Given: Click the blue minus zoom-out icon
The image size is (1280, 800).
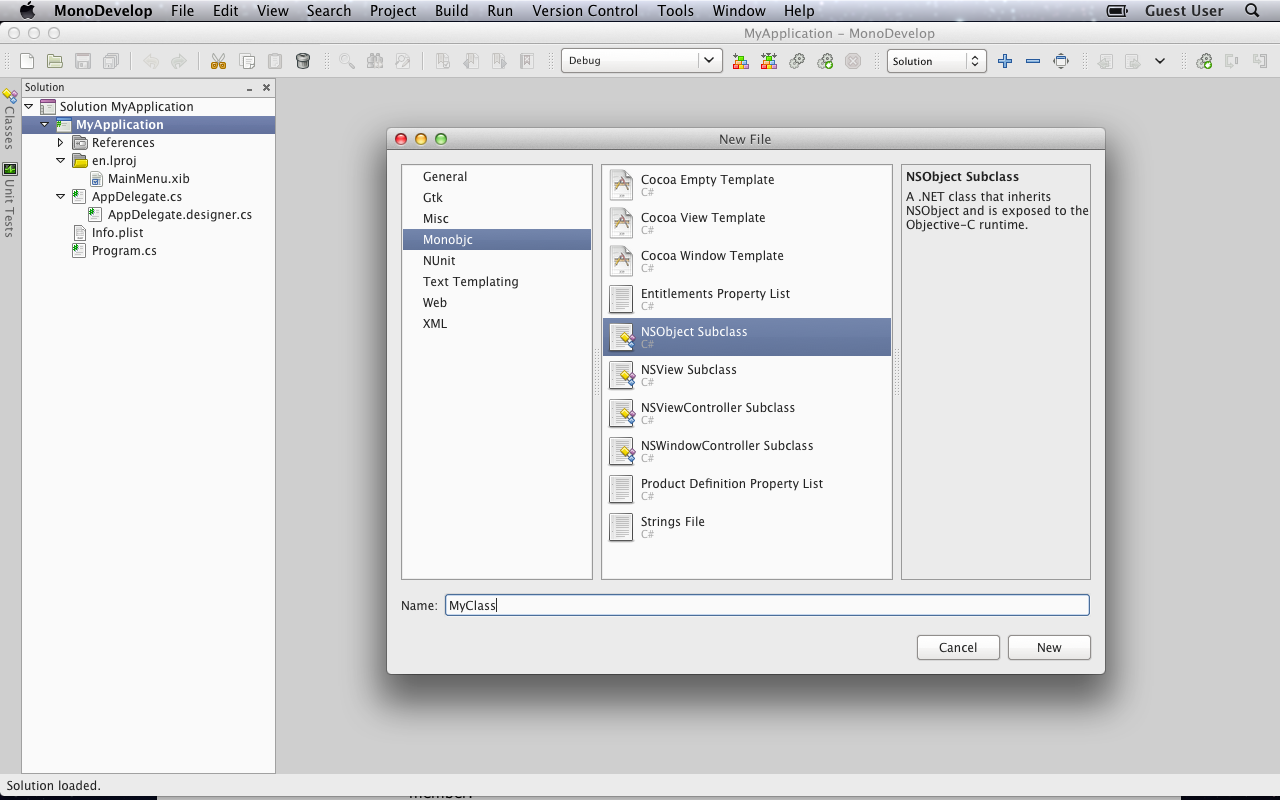Looking at the screenshot, I should (x=1033, y=61).
